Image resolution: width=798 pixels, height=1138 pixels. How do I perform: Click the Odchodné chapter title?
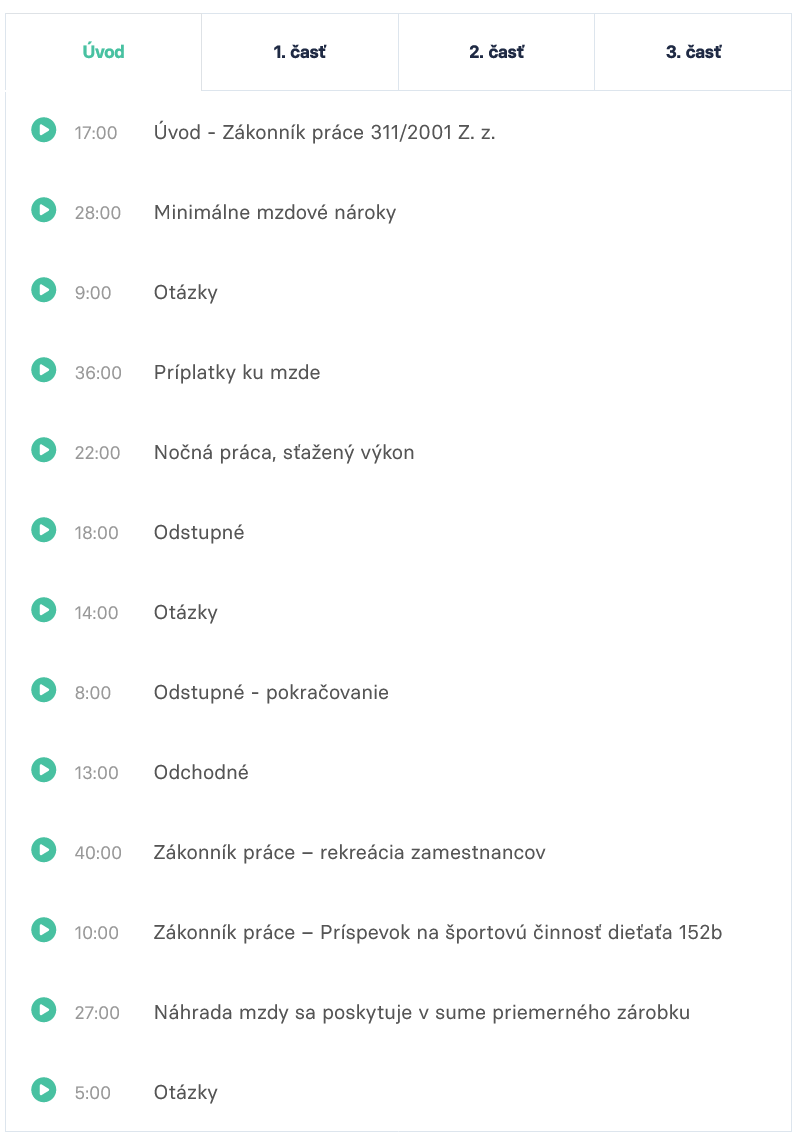point(201,772)
